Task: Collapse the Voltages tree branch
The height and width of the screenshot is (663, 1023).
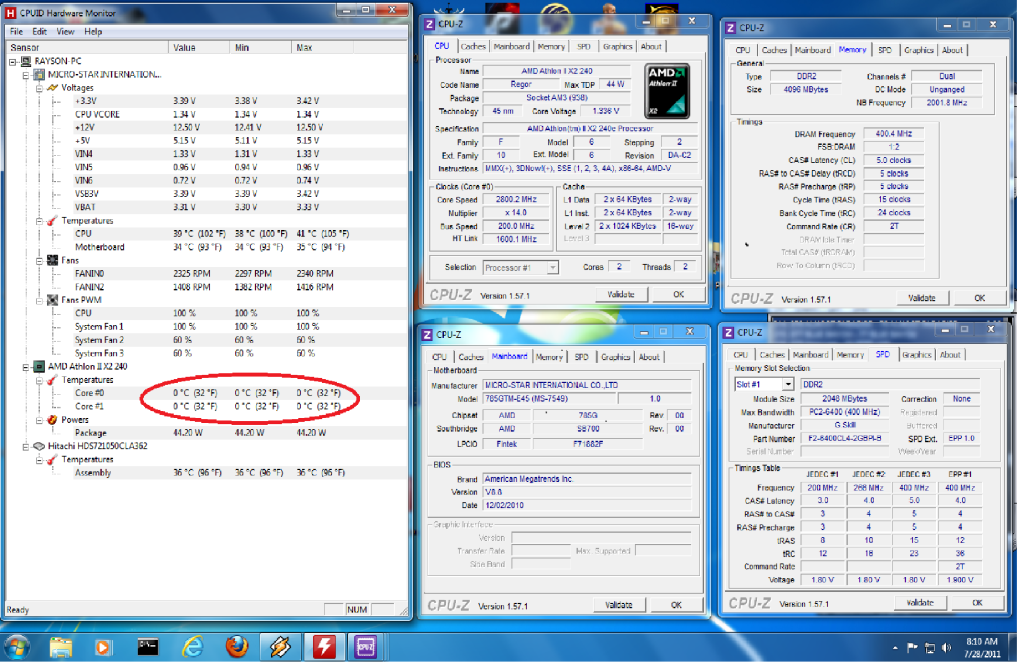Action: pyautogui.click(x=39, y=87)
